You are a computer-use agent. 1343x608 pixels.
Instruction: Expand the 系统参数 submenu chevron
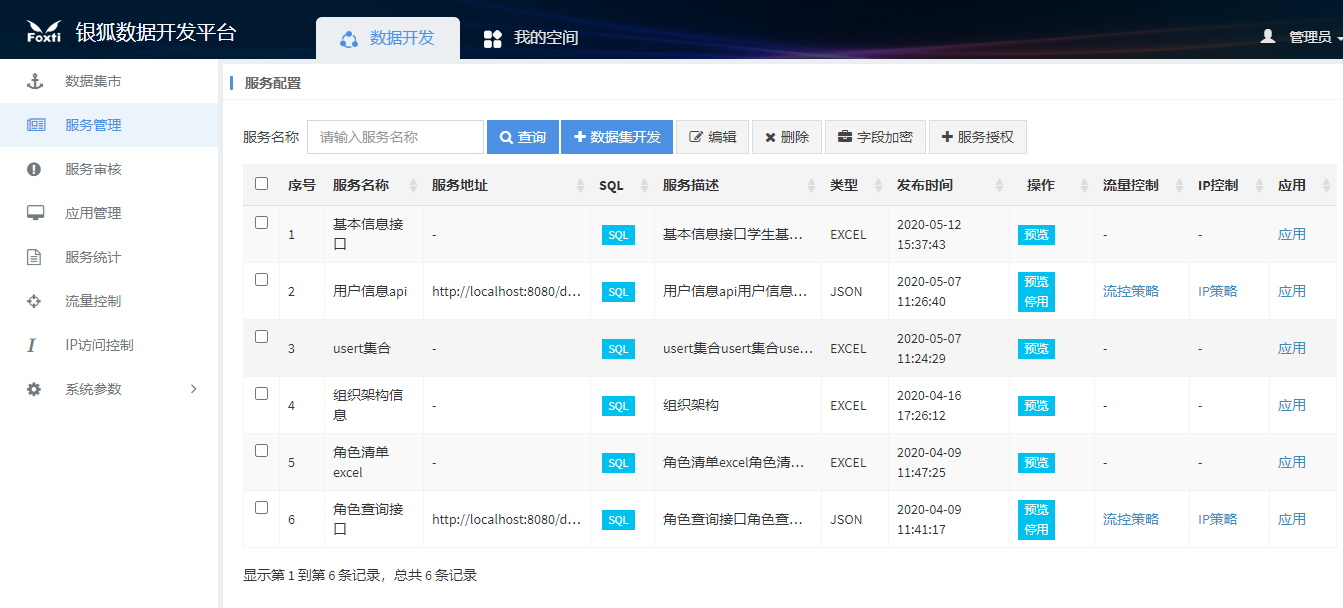pyautogui.click(x=194, y=389)
